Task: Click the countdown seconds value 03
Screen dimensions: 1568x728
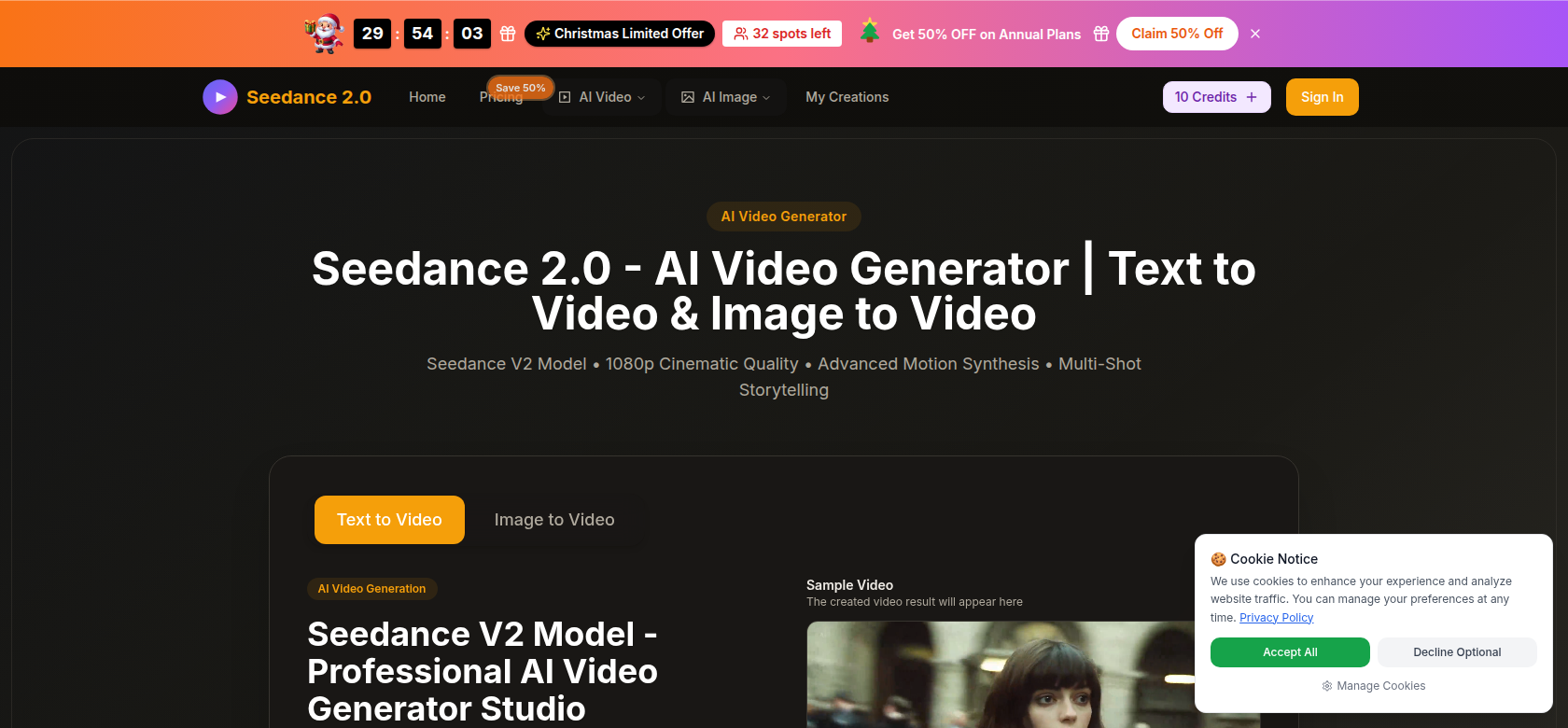Action: coord(472,34)
